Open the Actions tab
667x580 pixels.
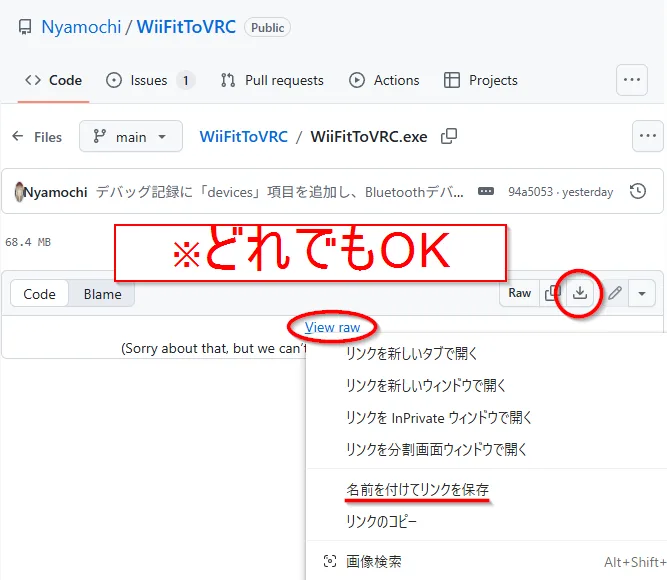[384, 80]
